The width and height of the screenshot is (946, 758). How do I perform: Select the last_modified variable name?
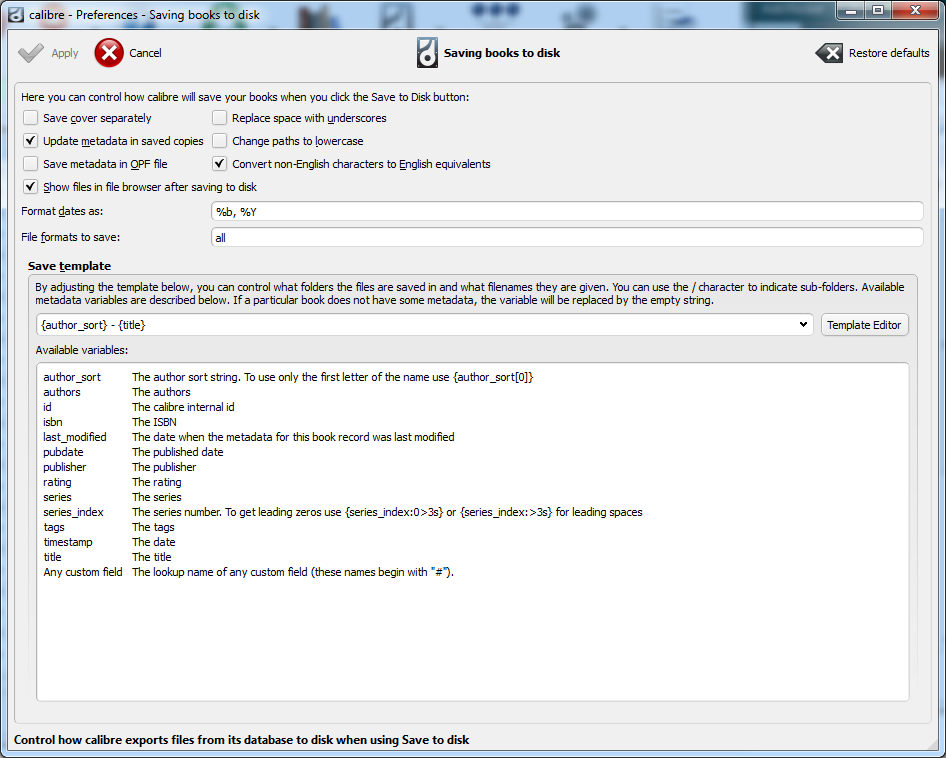[x=75, y=437]
